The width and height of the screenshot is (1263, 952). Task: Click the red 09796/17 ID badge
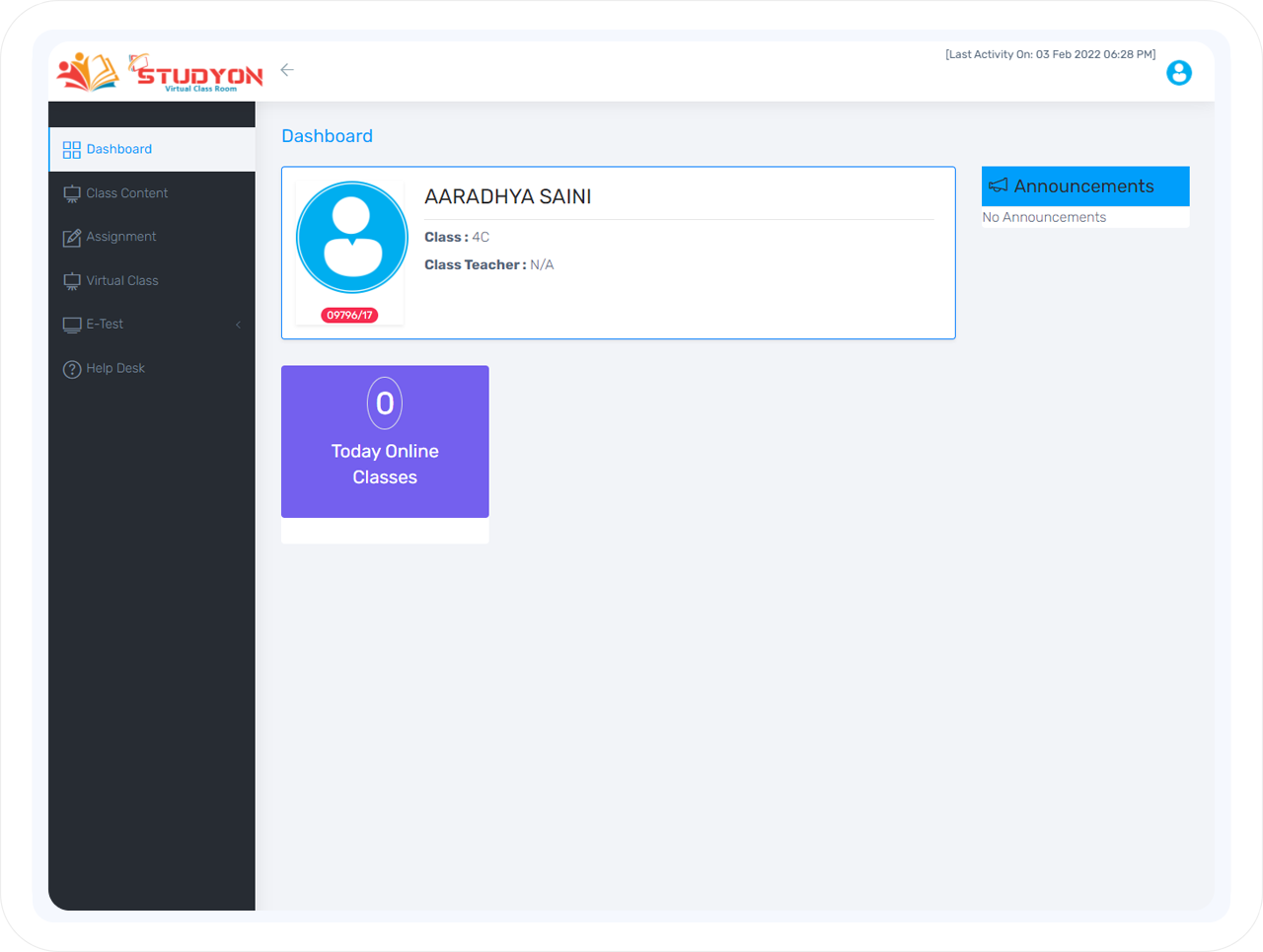[349, 316]
